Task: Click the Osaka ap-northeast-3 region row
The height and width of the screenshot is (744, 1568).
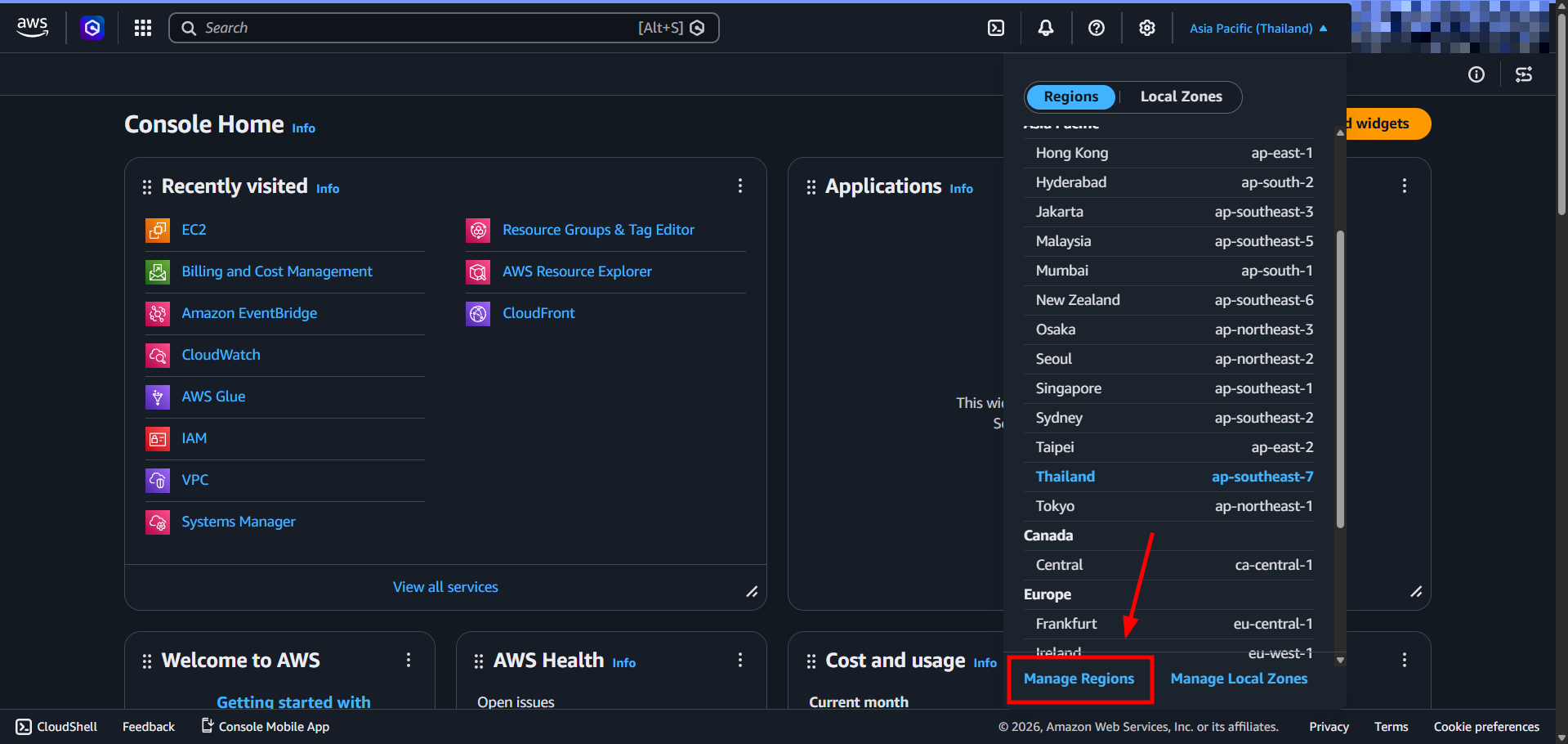Action: click(1168, 329)
